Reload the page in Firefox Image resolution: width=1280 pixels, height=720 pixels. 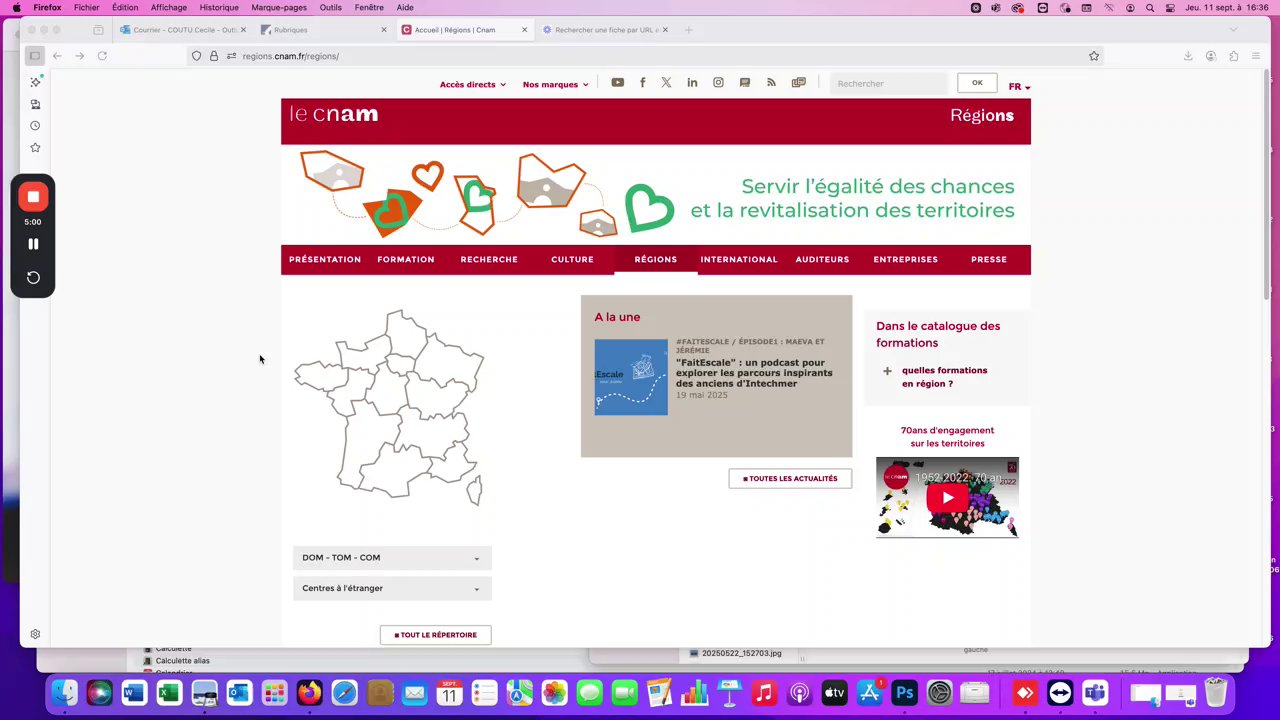[x=102, y=56]
